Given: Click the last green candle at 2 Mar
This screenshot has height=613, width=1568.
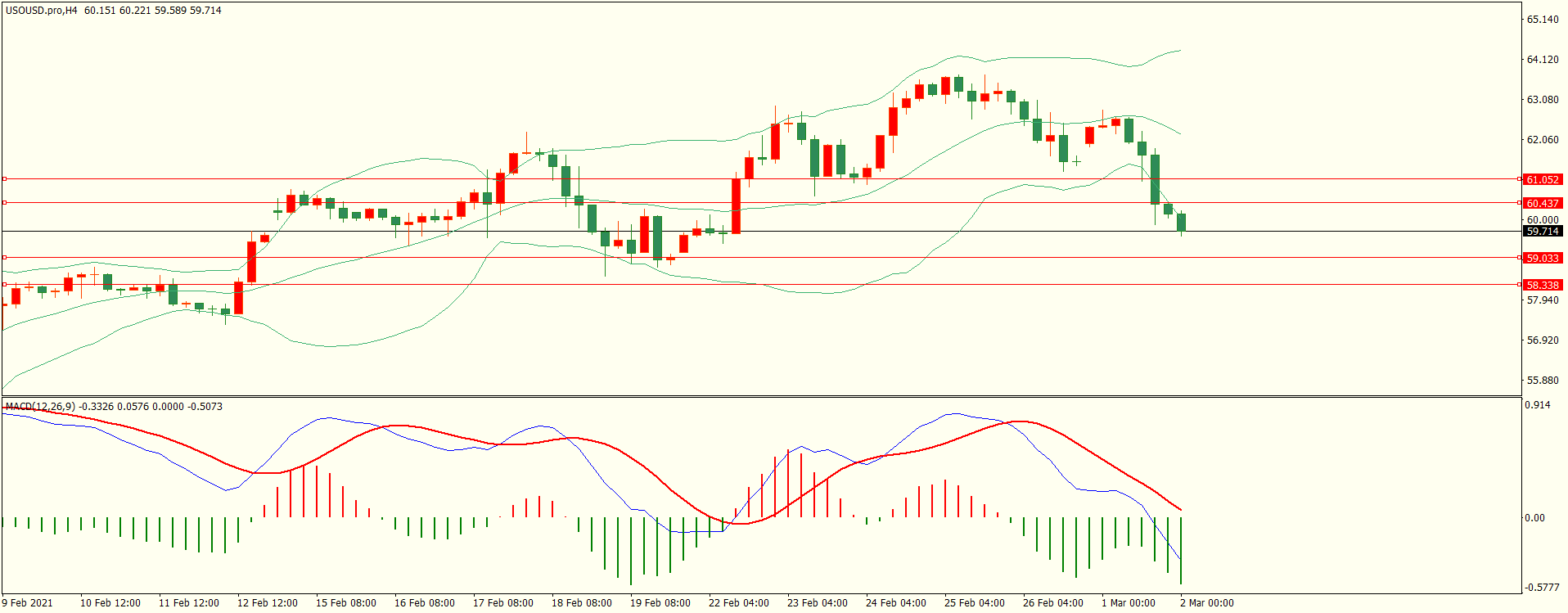Looking at the screenshot, I should click(1181, 223).
